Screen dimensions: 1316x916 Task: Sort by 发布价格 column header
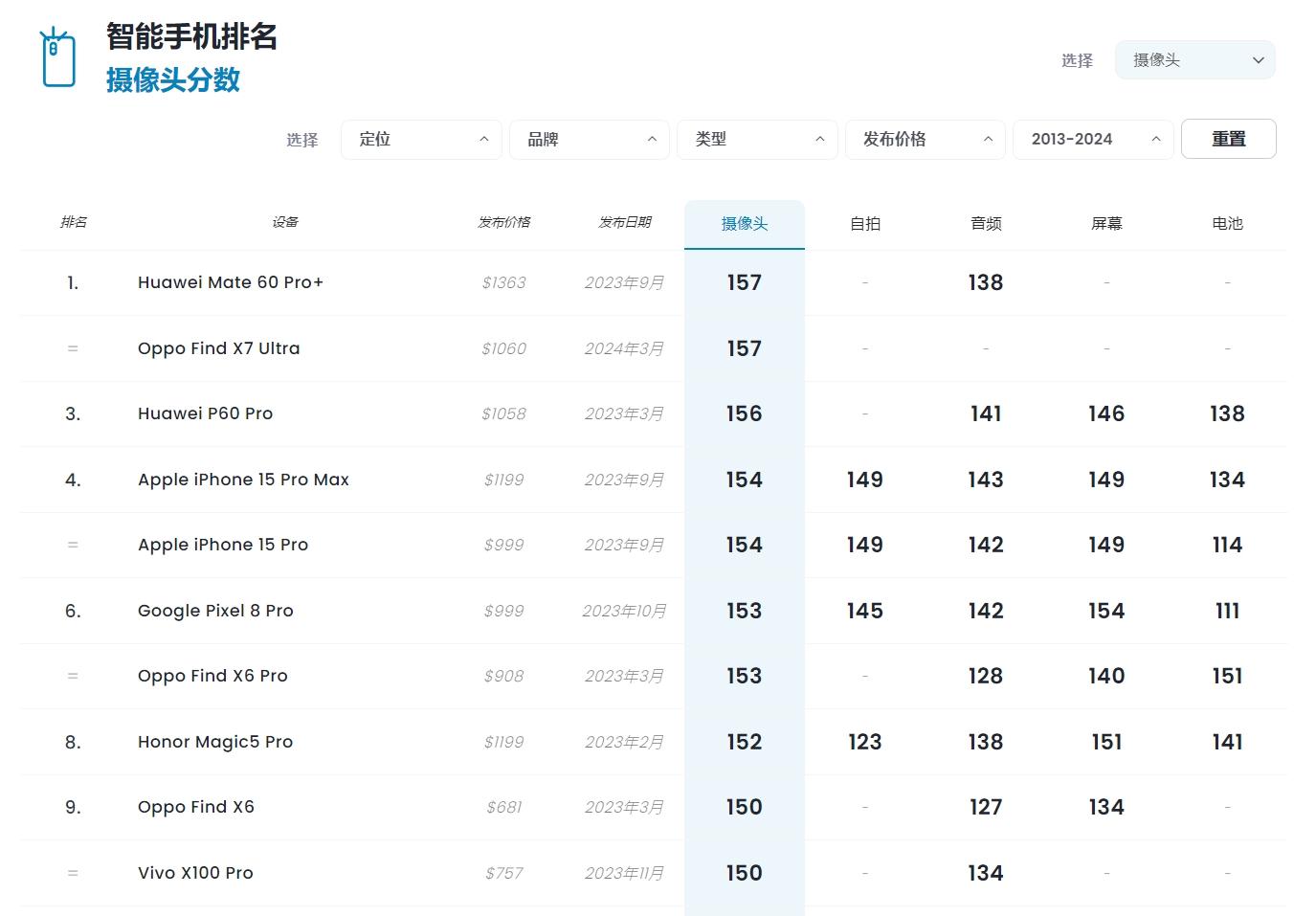(x=504, y=222)
